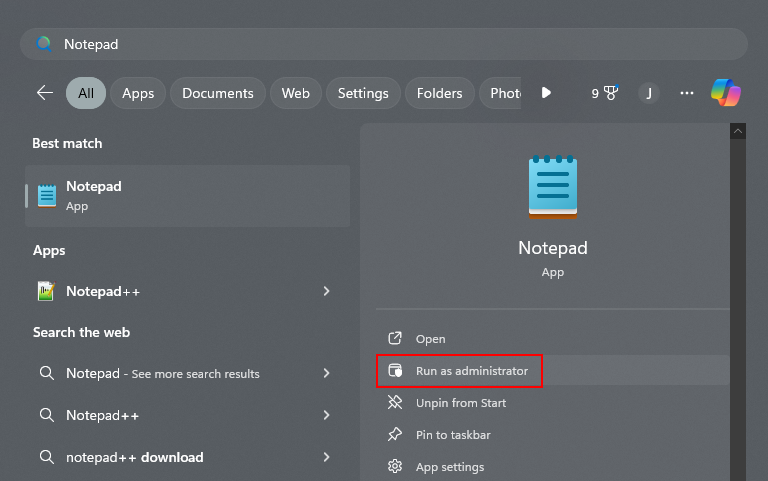Switch to the Apps filter tab
Screen dimensions: 768x481
(x=138, y=93)
